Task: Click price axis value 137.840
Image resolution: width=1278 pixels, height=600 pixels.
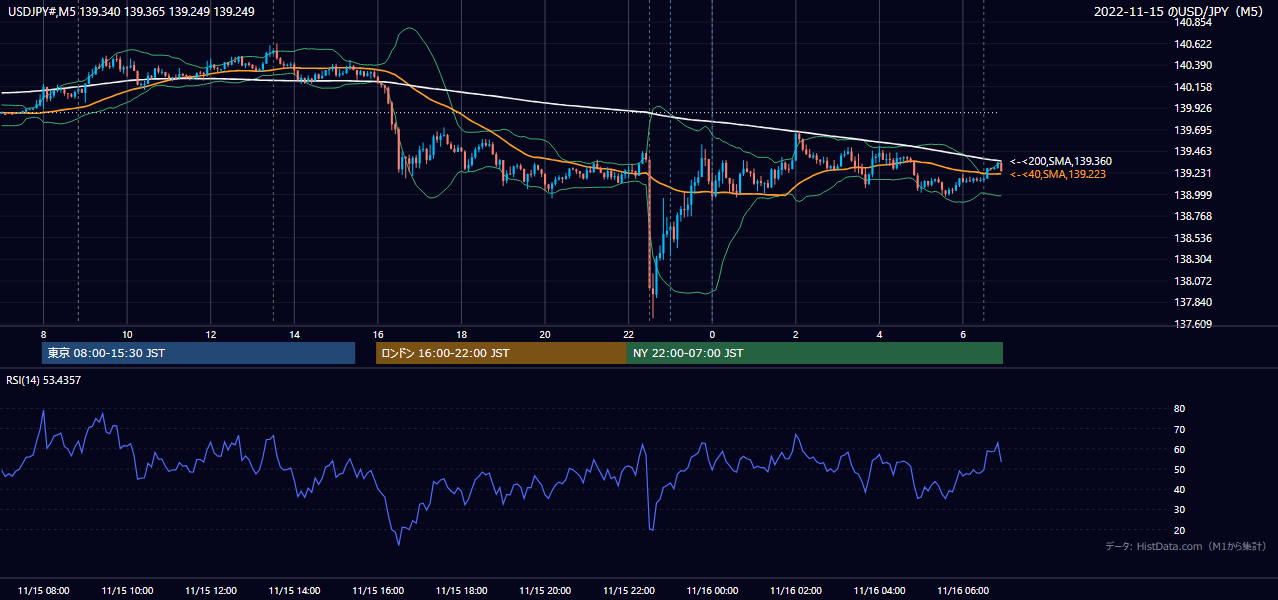Action: 1191,302
